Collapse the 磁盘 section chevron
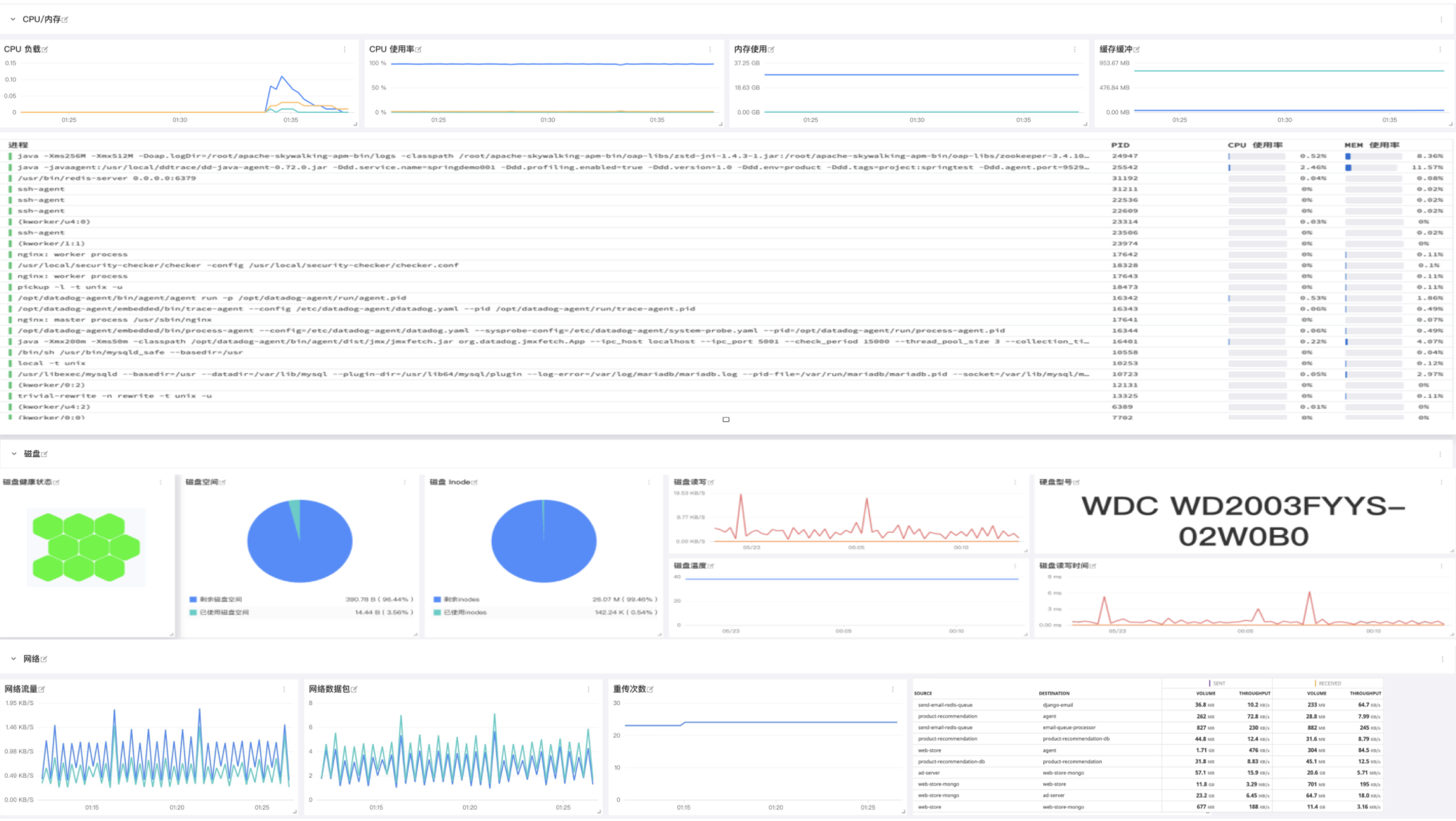The height and width of the screenshot is (821, 1456). [x=13, y=454]
